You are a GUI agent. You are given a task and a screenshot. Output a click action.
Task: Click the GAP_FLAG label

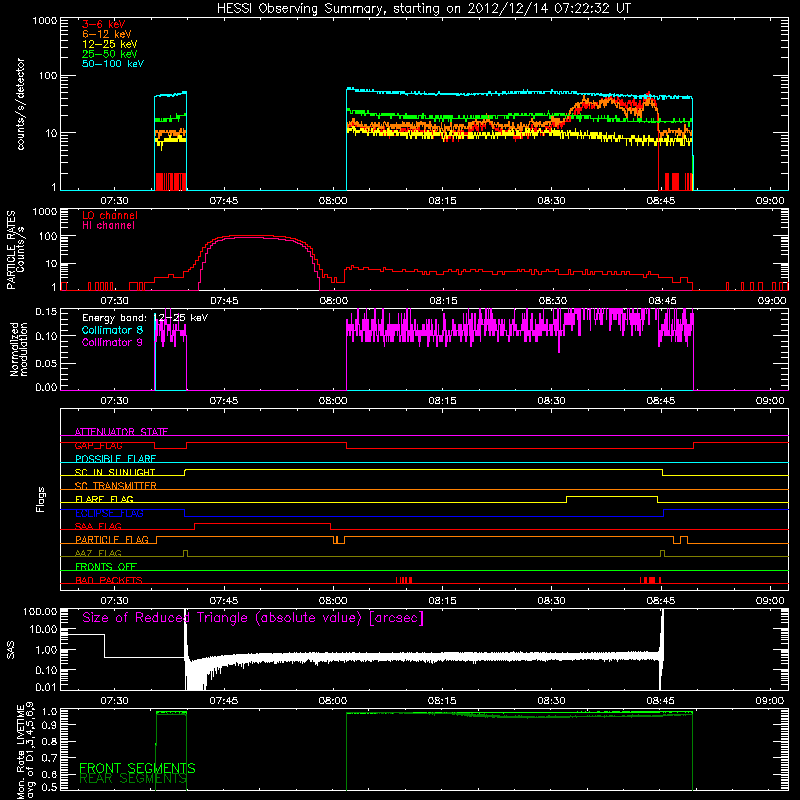(x=98, y=445)
